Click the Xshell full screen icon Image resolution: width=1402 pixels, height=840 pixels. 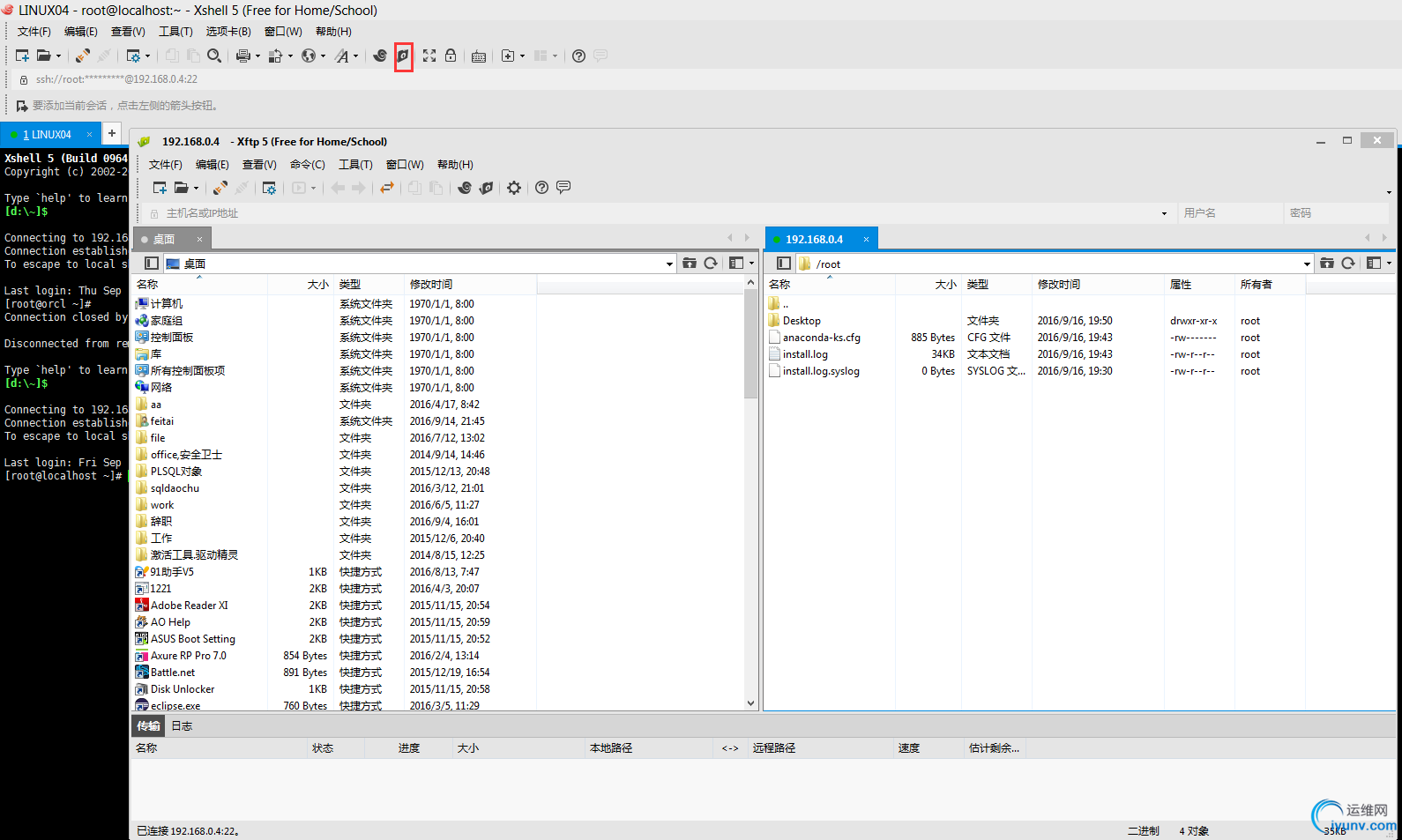pyautogui.click(x=429, y=56)
